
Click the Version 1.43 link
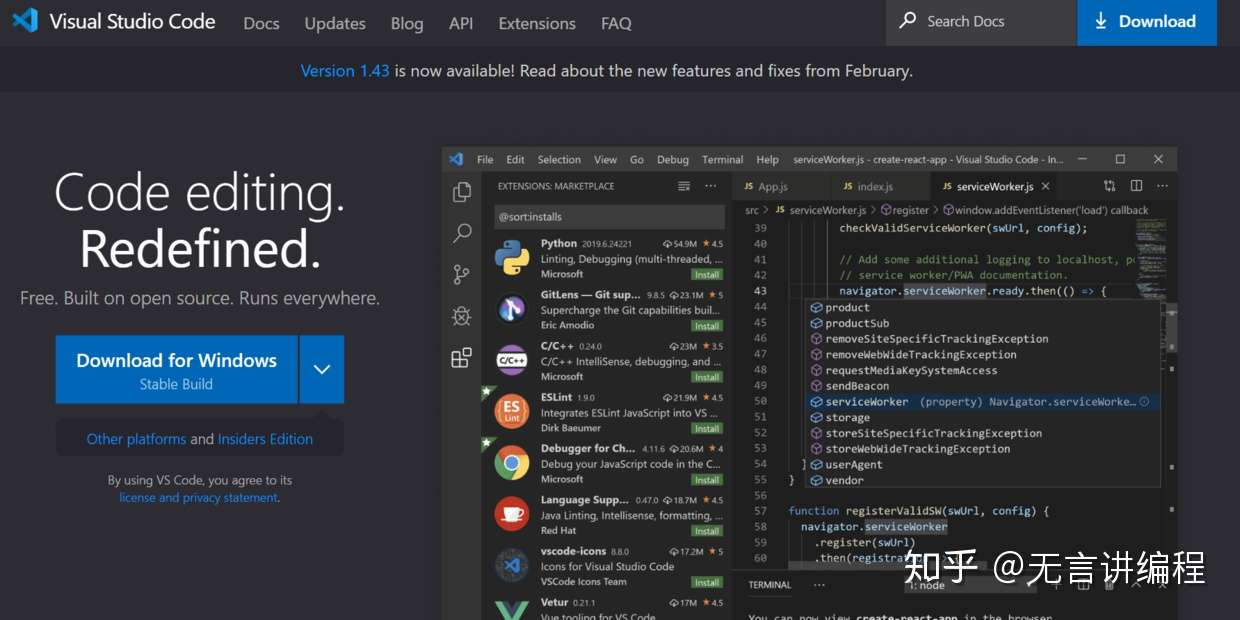[x=345, y=71]
